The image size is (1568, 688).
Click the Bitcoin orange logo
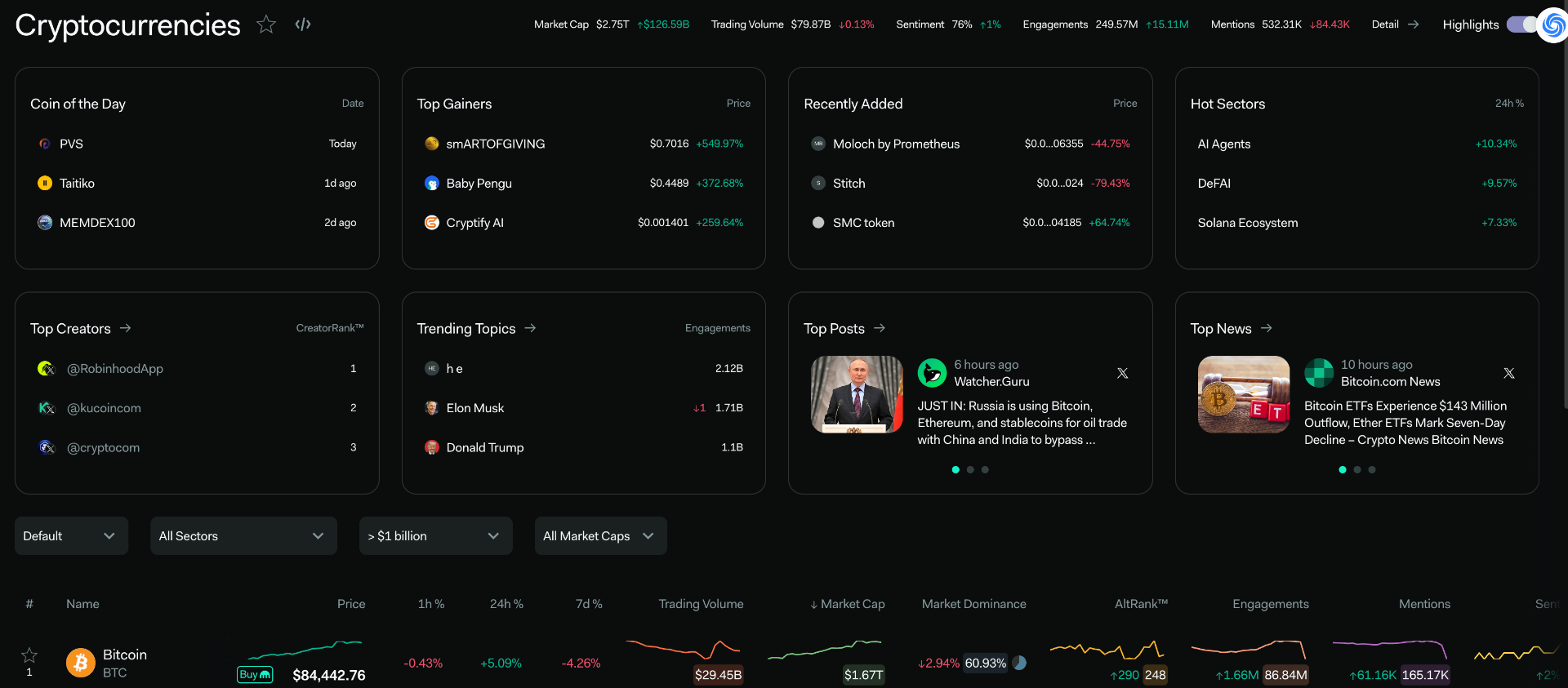[81, 663]
